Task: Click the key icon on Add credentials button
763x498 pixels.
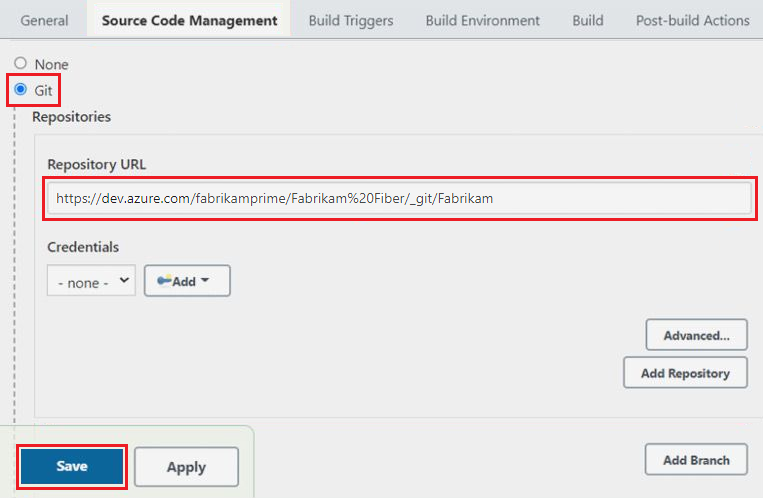Action: coord(164,281)
